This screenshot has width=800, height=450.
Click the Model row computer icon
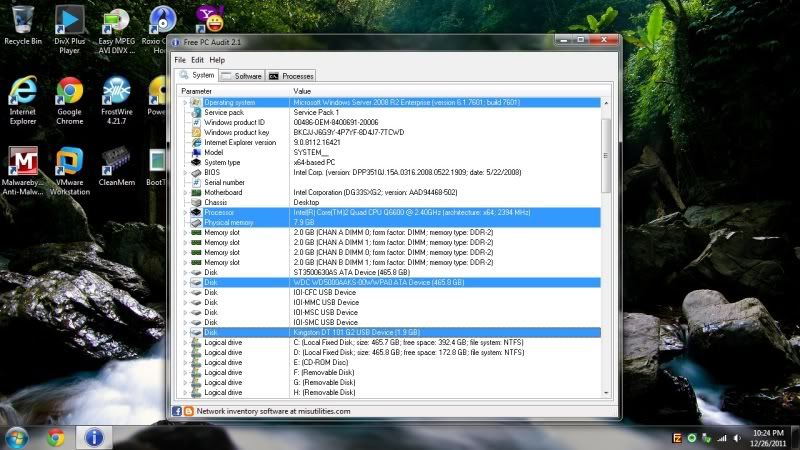pos(196,153)
